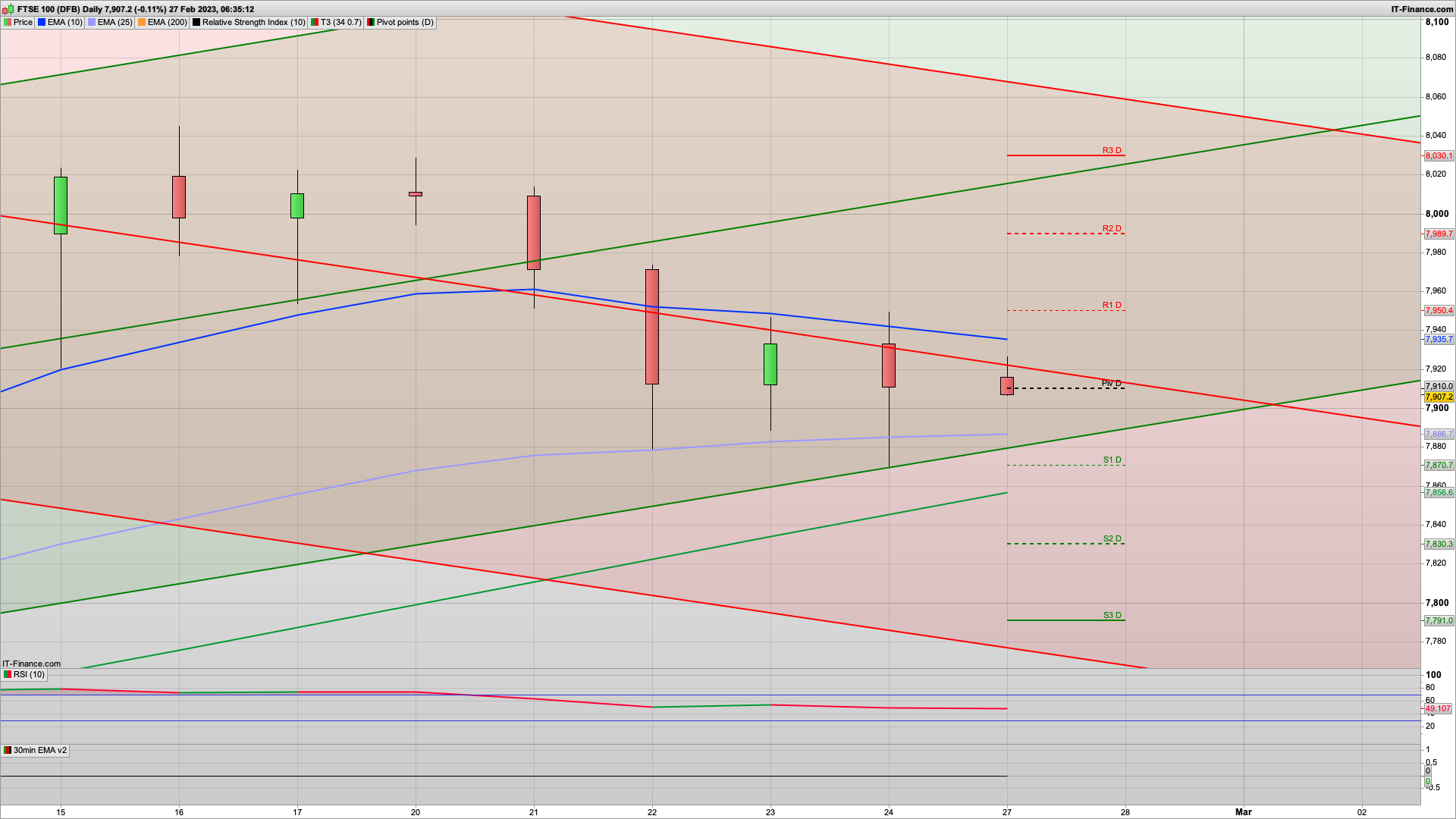
Task: Click the 30min EMA v2 panel icon
Action: click(8, 751)
